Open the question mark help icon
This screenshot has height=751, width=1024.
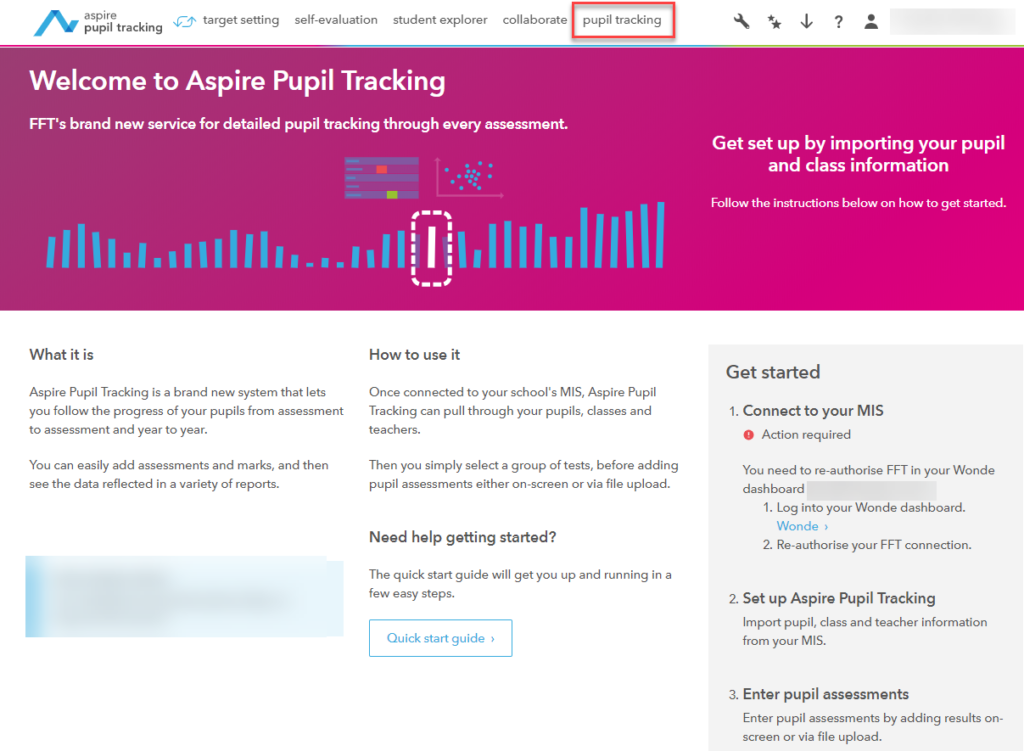839,22
